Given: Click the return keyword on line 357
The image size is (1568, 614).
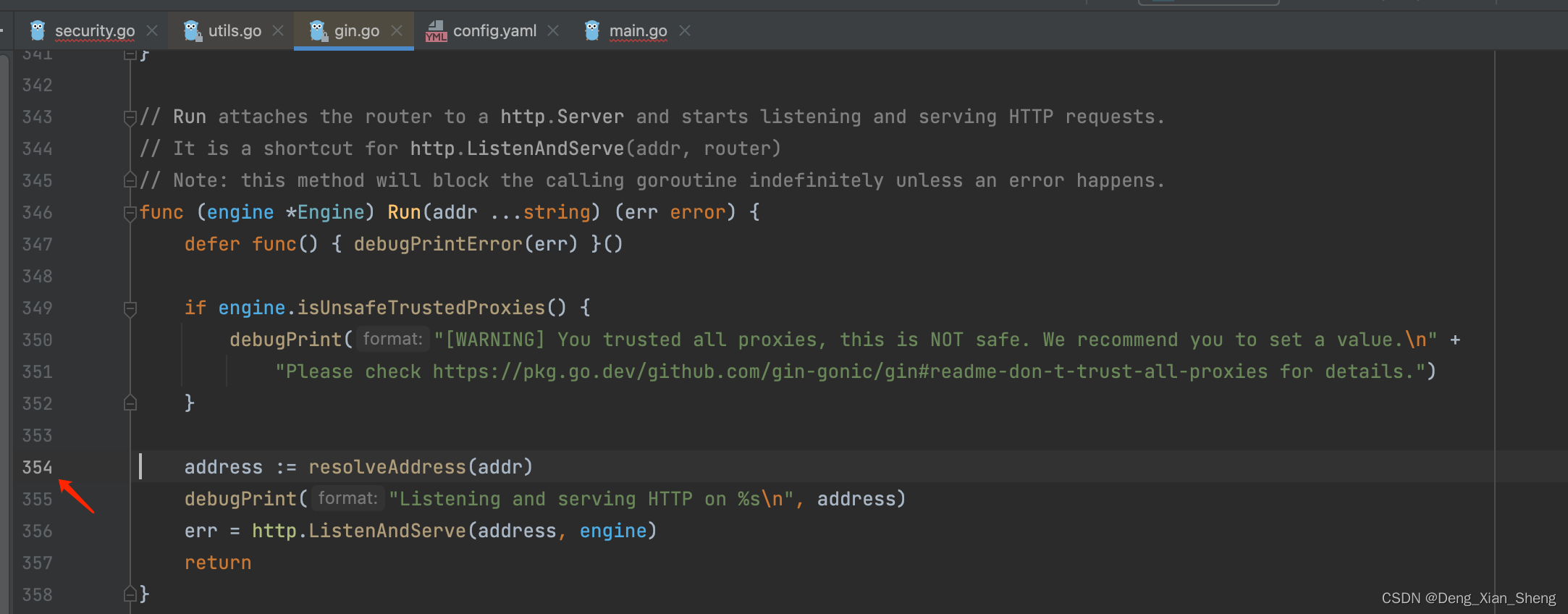Looking at the screenshot, I should pyautogui.click(x=218, y=563).
